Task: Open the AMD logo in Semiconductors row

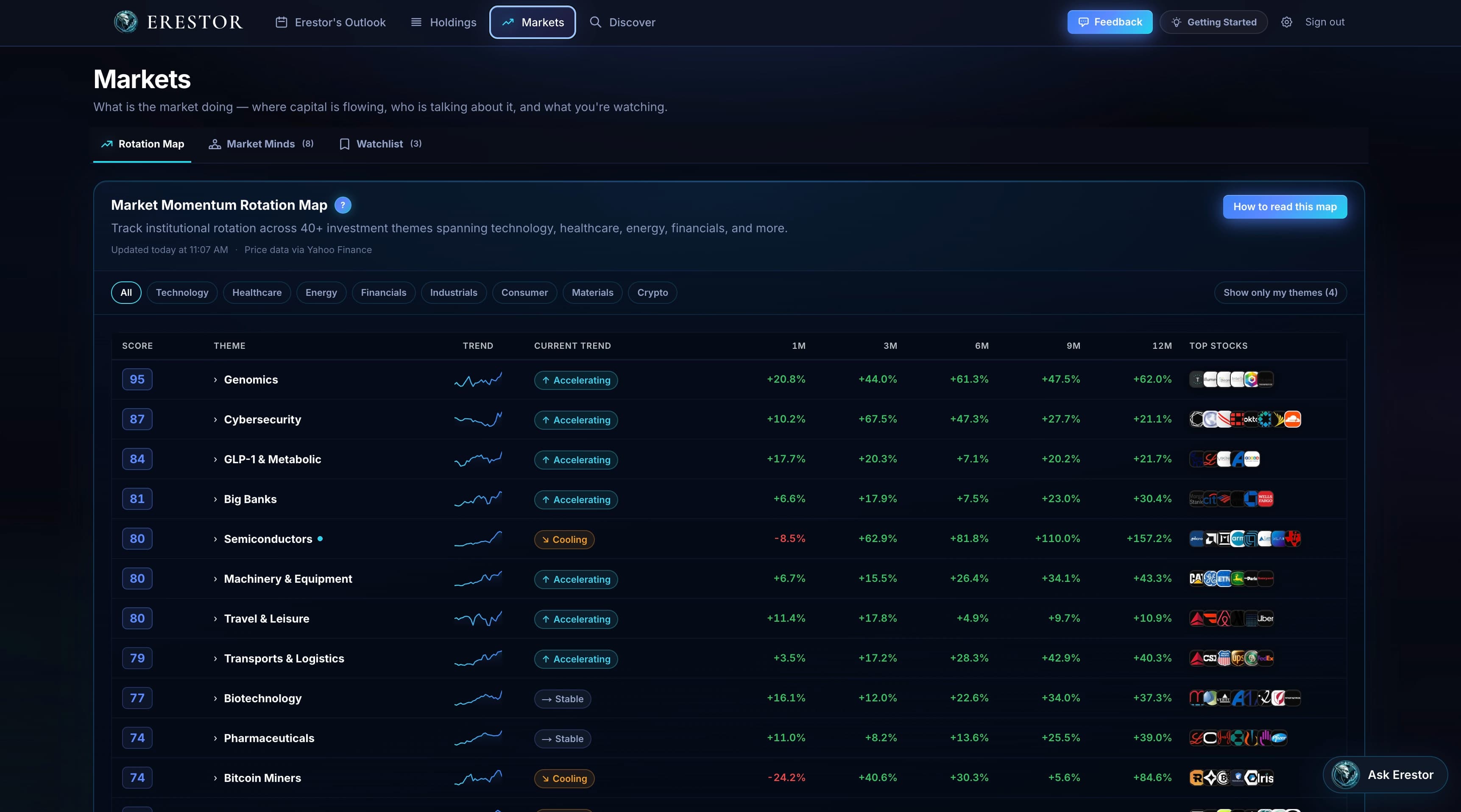Action: 1210,539
